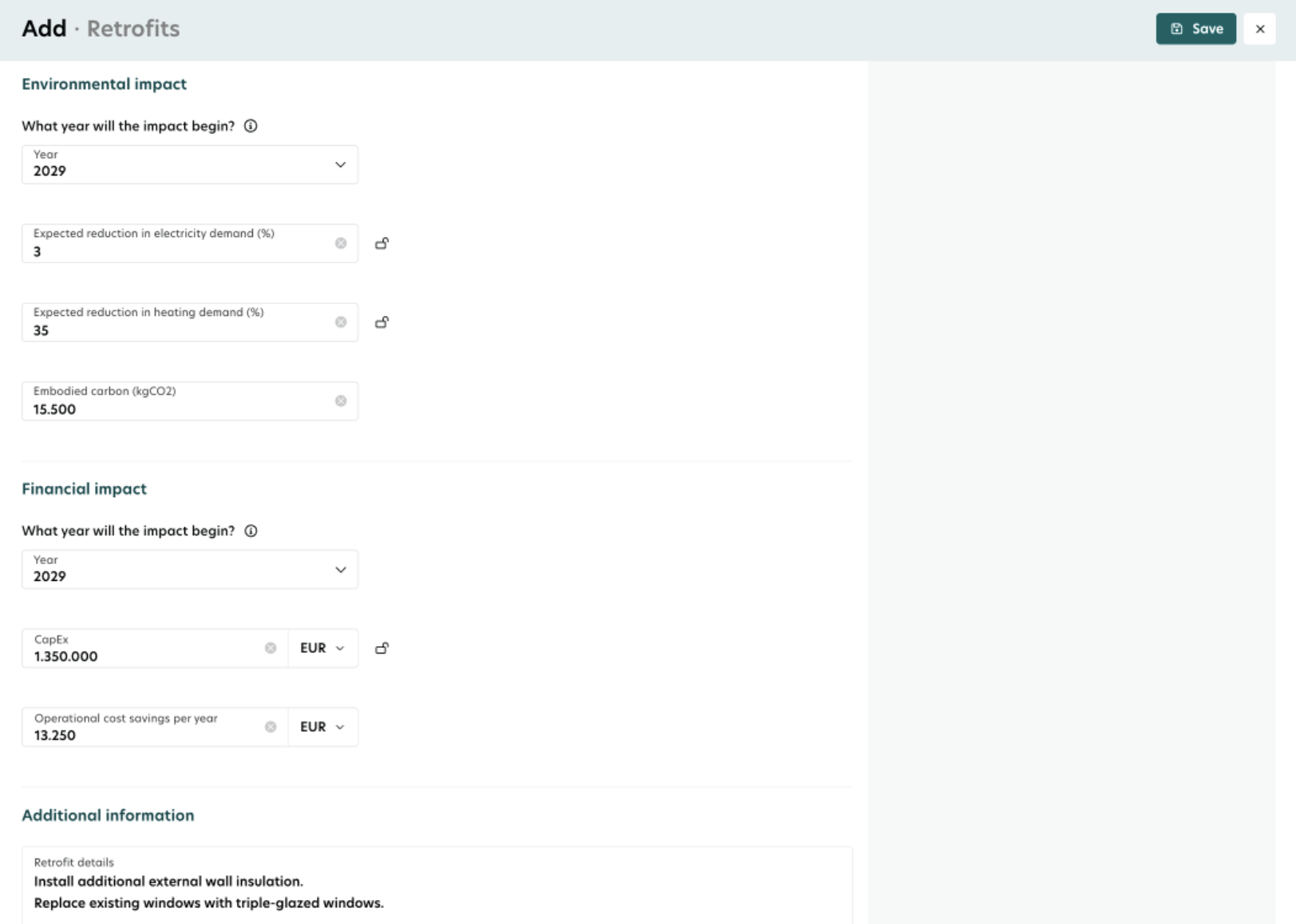1296x924 pixels.
Task: Click the 'Retrofits' title text
Action: [133, 29]
